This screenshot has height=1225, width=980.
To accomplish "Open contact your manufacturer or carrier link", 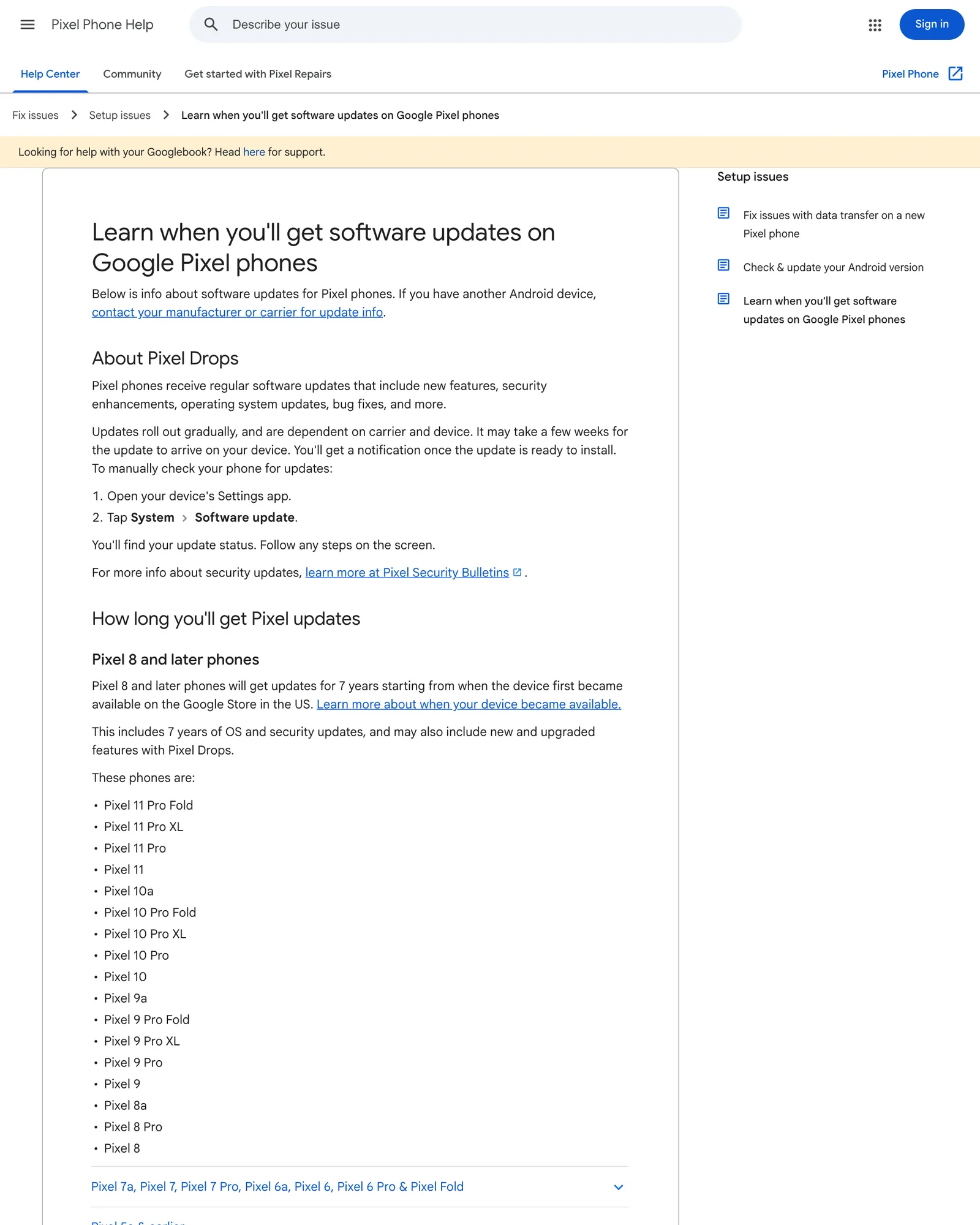I will [238, 312].
